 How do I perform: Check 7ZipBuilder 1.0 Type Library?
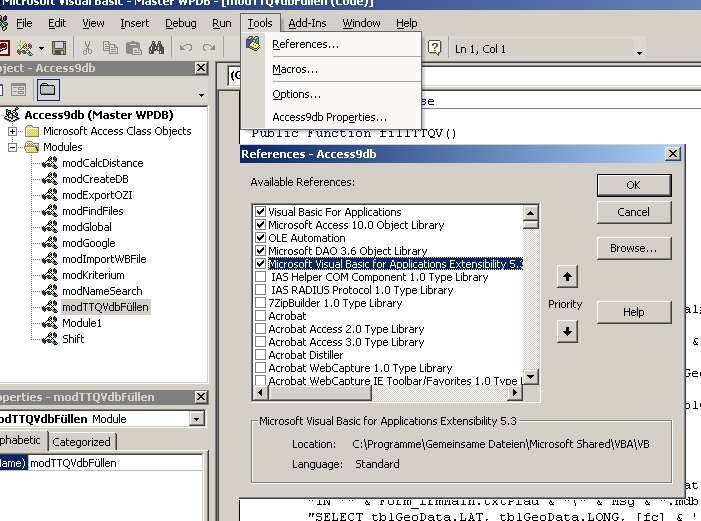pos(260,303)
